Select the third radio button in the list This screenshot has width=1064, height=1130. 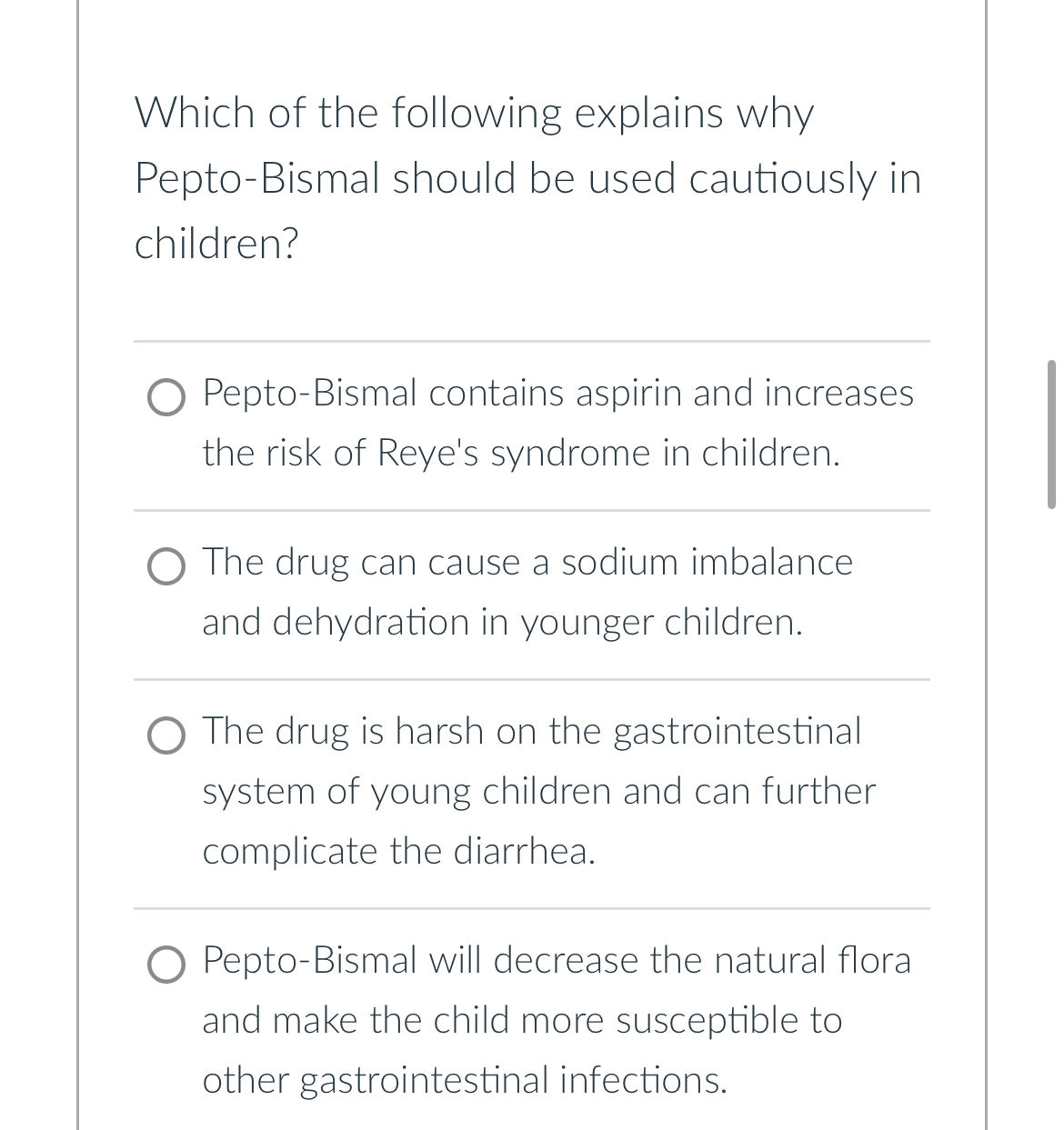tap(166, 735)
